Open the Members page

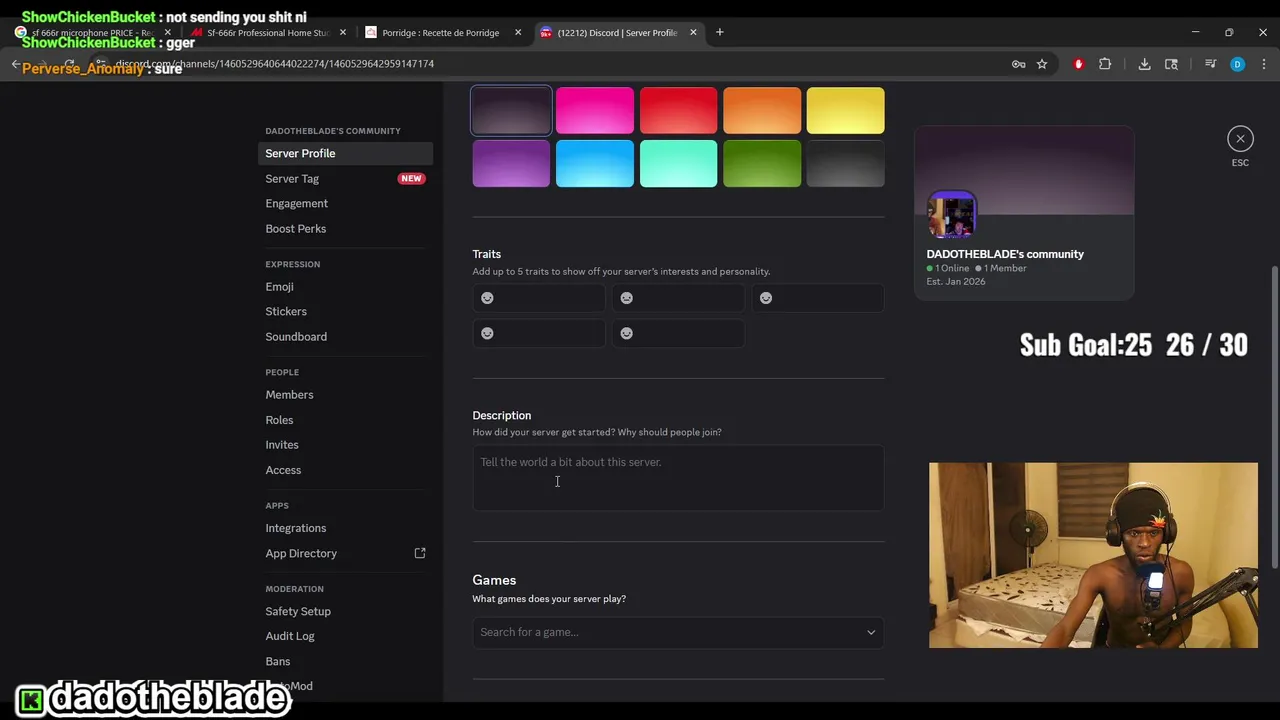point(345,394)
